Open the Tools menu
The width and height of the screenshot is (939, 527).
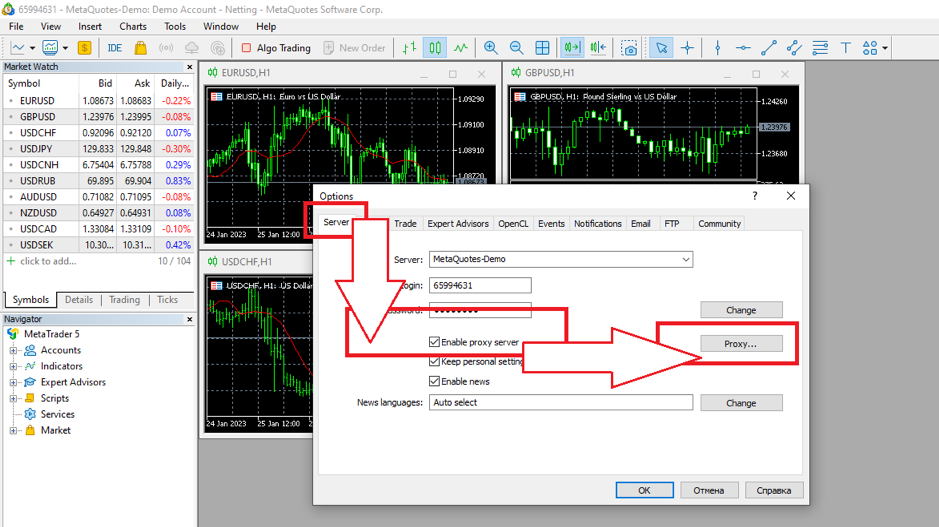coord(175,26)
